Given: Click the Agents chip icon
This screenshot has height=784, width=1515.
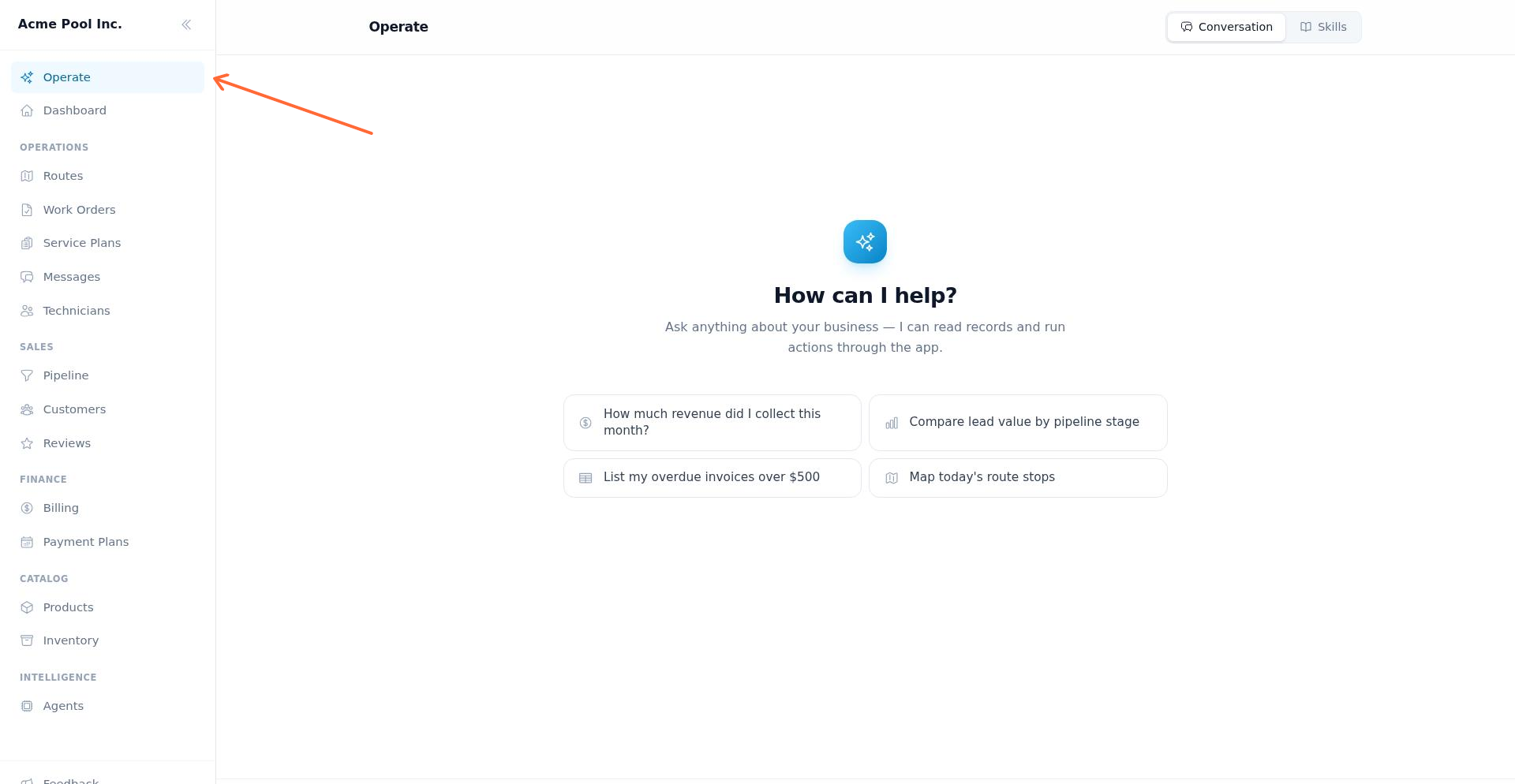Looking at the screenshot, I should pos(27,706).
